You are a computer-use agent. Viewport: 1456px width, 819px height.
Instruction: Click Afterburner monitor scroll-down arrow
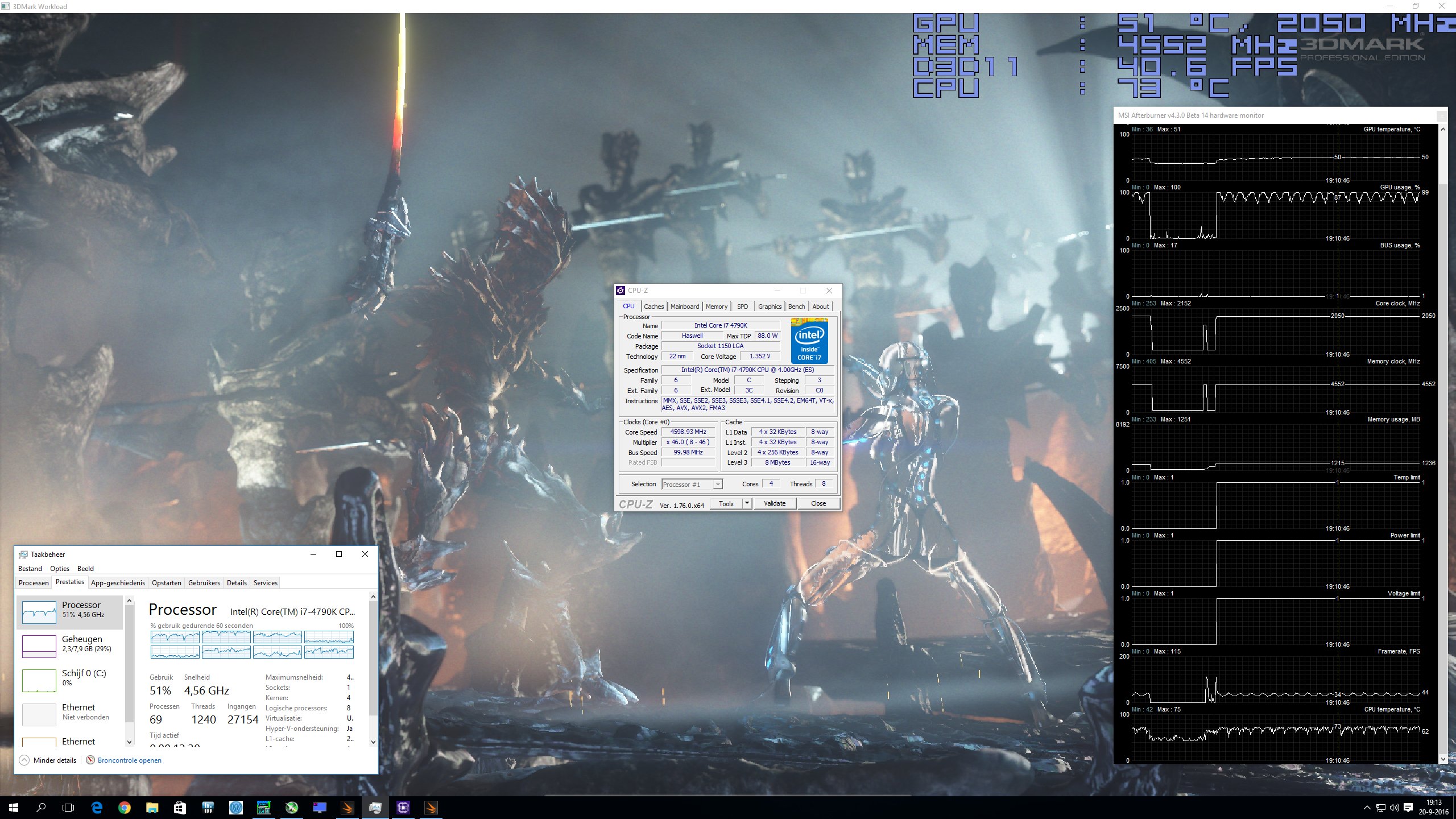point(1443,759)
